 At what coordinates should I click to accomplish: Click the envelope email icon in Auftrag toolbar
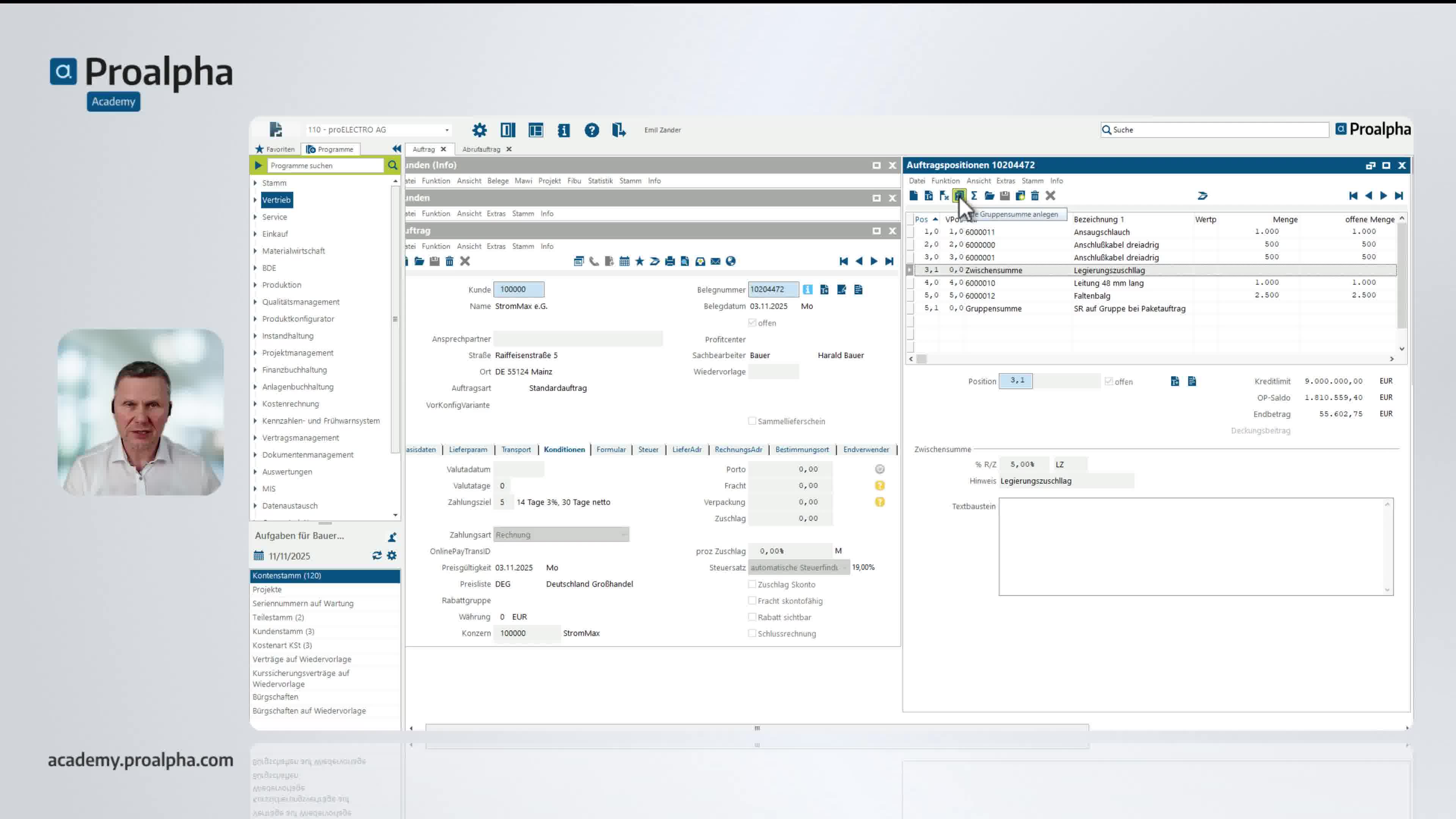click(x=715, y=261)
